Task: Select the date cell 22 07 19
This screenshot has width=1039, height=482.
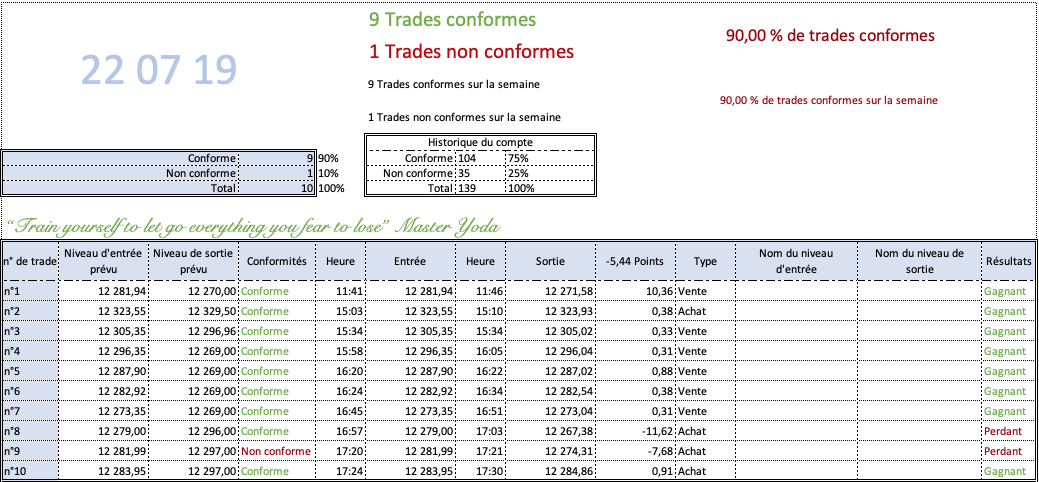Action: tap(159, 70)
